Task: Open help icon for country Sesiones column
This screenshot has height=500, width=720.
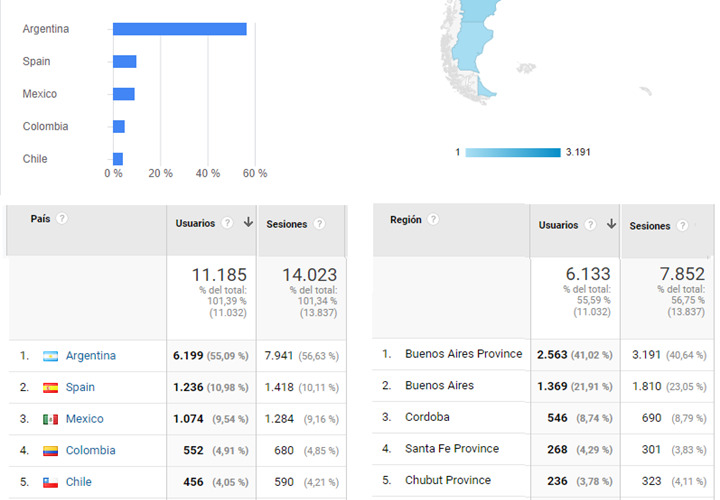Action: tap(319, 224)
